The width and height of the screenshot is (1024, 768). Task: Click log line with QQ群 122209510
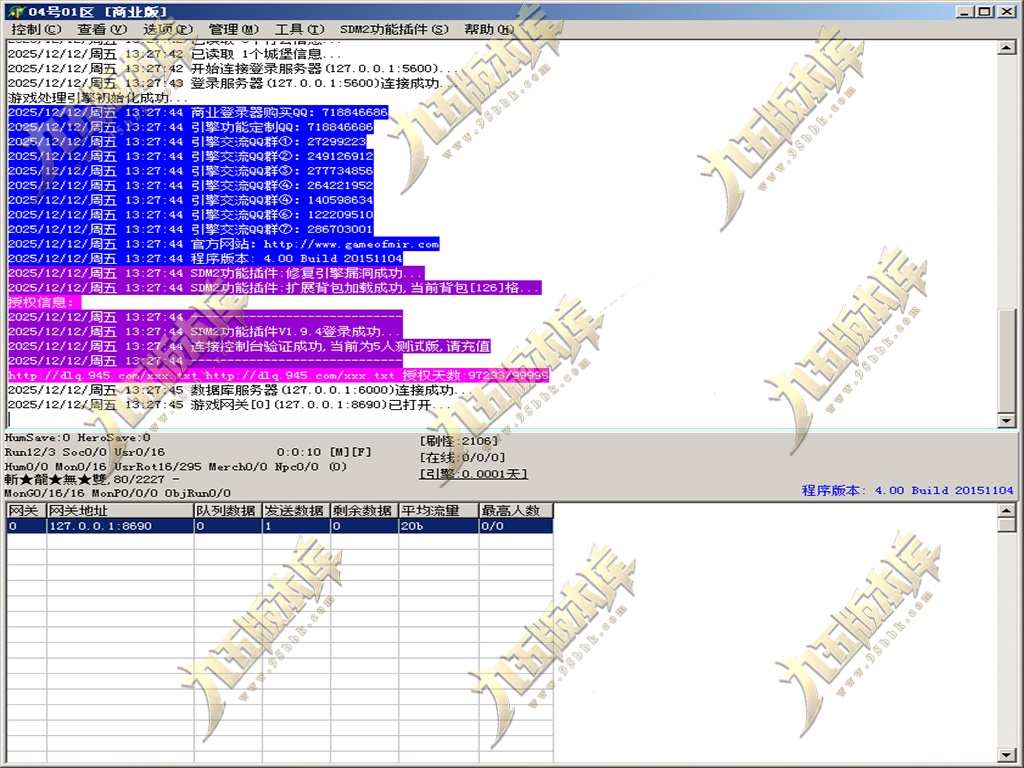pyautogui.click(x=191, y=215)
